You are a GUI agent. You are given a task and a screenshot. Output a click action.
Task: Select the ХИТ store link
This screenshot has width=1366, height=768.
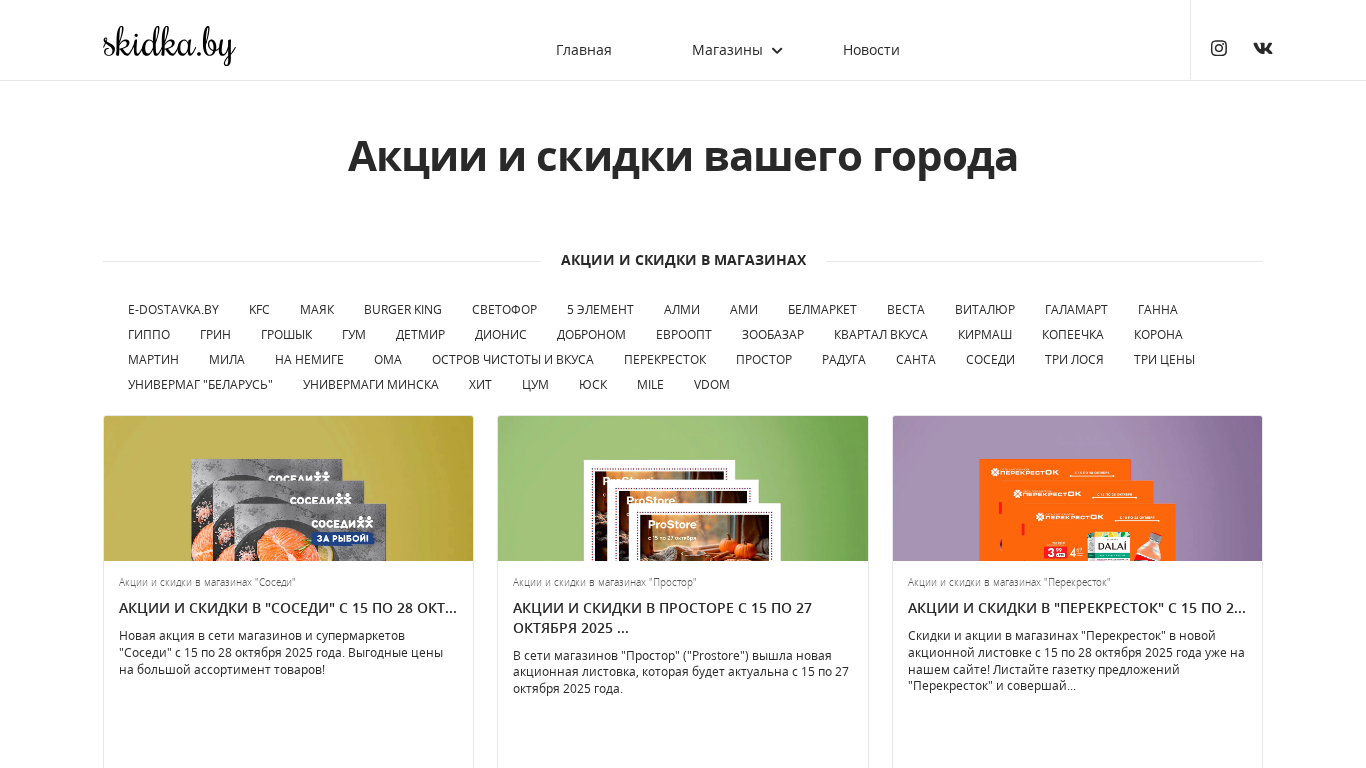(x=480, y=384)
